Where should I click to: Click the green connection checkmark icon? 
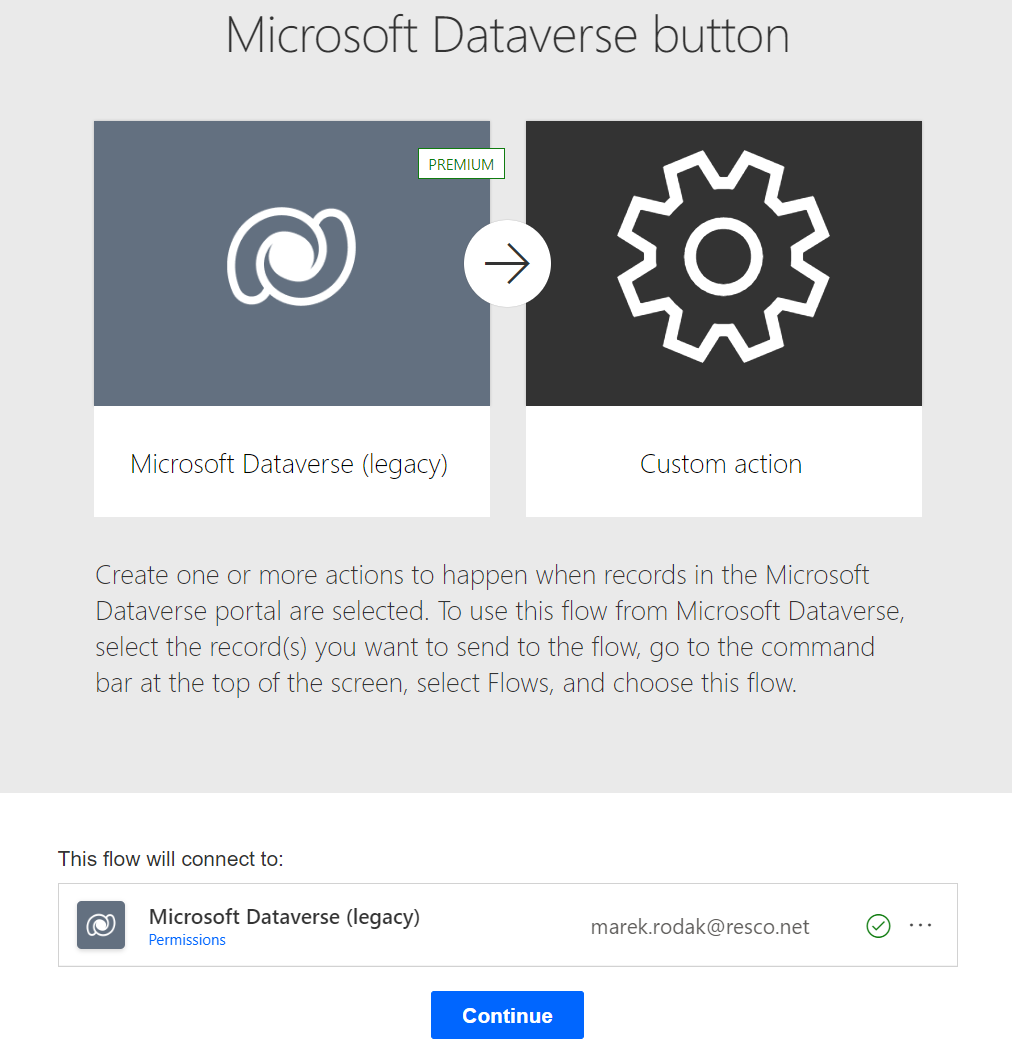878,926
